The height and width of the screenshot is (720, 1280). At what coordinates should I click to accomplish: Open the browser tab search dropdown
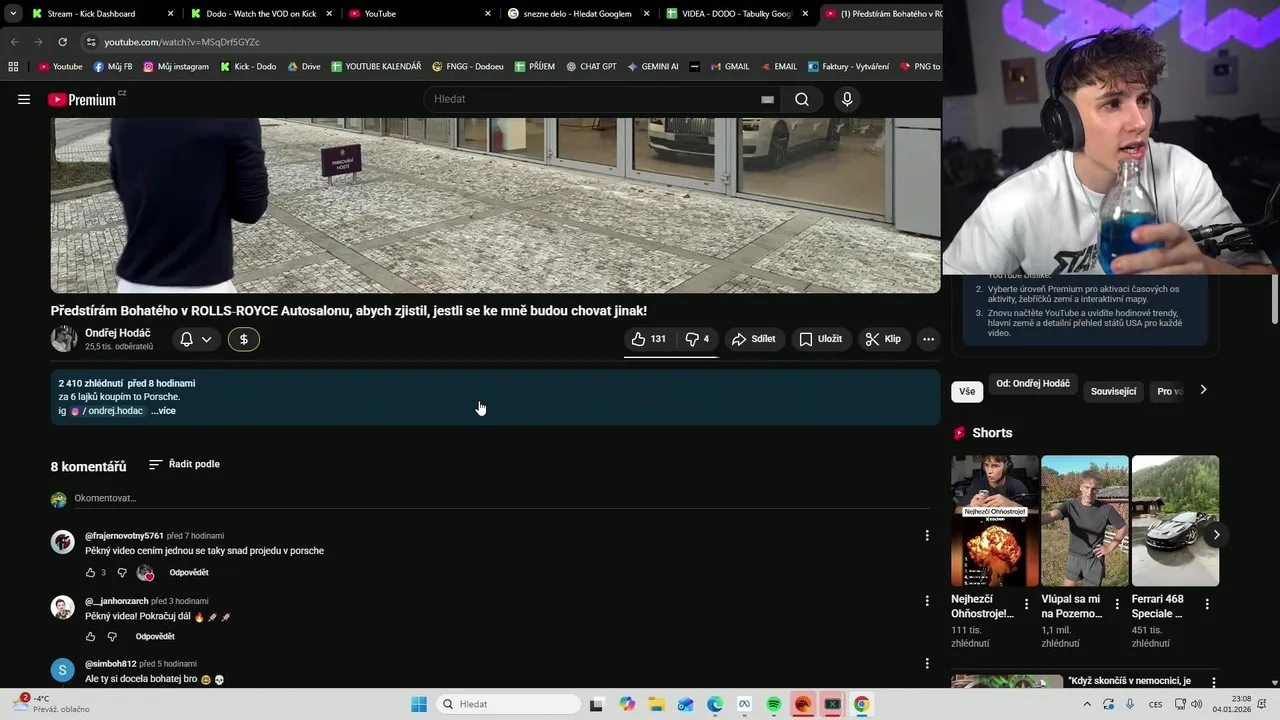13,14
